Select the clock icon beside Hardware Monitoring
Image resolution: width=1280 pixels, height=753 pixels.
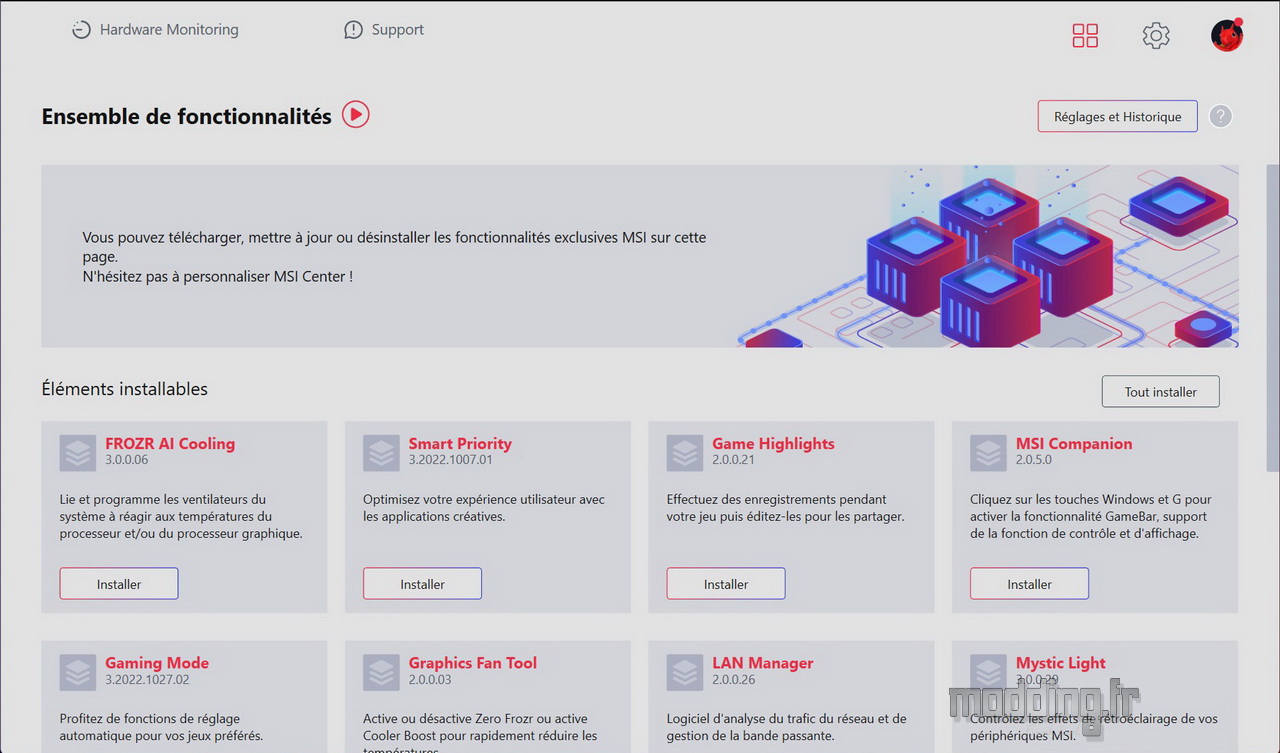[81, 30]
